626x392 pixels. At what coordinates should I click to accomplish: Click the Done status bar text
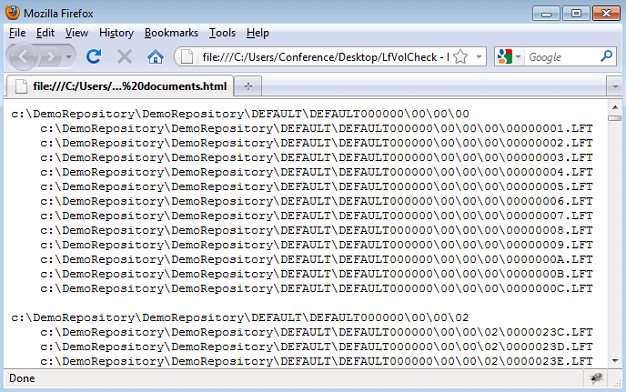[x=22, y=378]
